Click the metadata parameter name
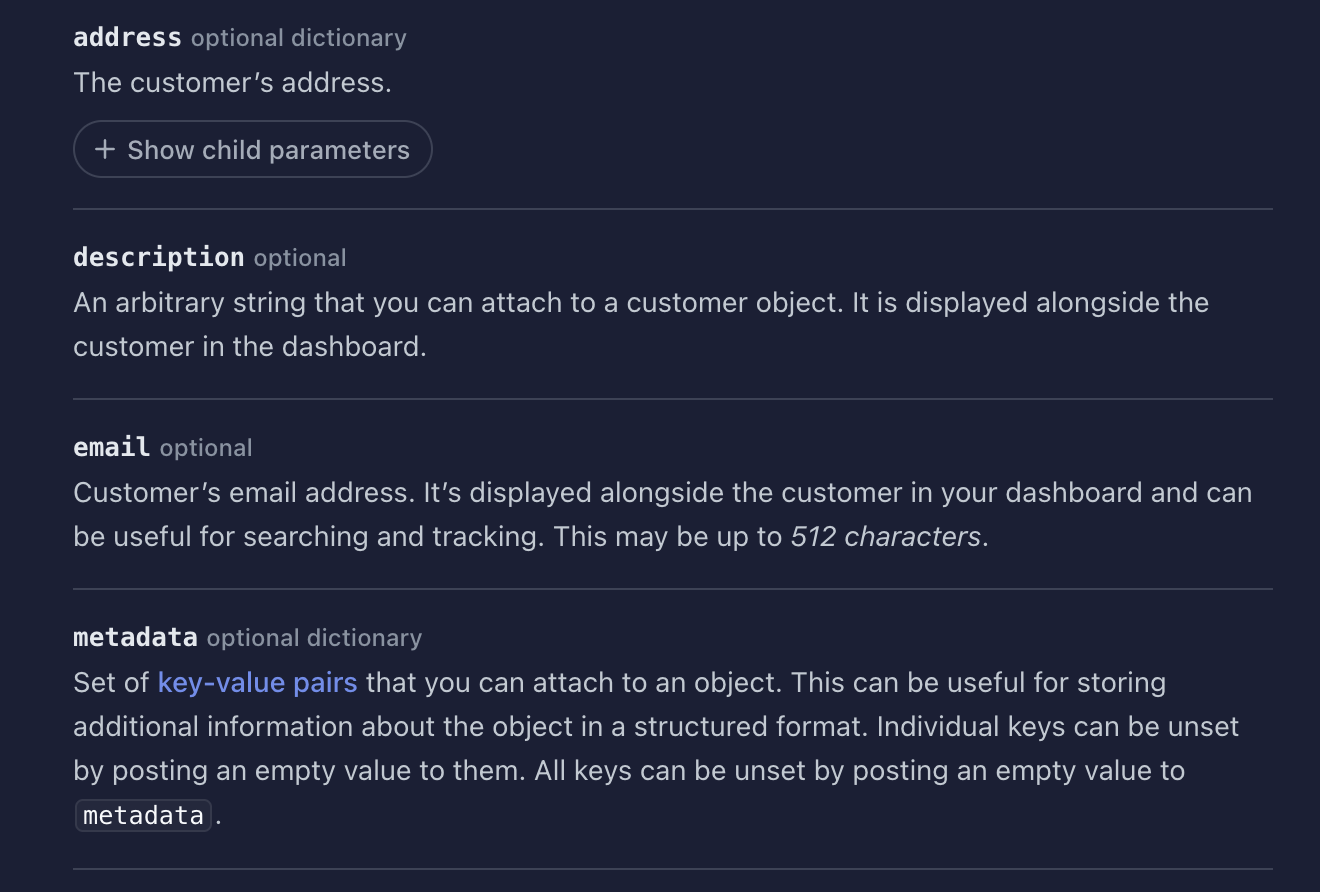Image resolution: width=1320 pixels, height=892 pixels. [x=134, y=637]
